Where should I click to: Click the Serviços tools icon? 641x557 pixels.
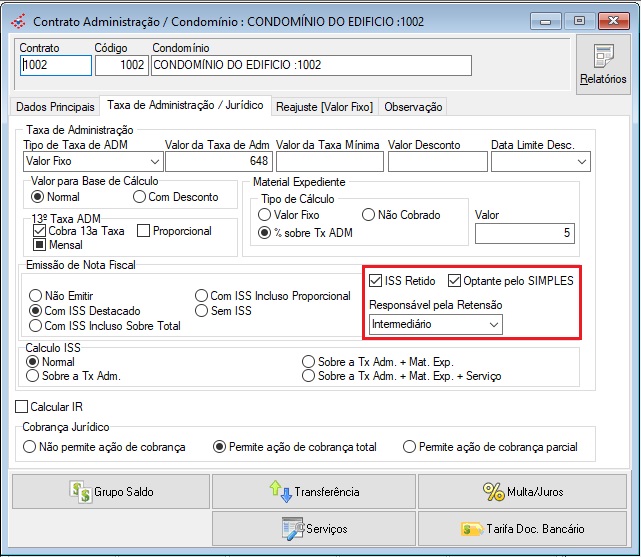tap(291, 527)
